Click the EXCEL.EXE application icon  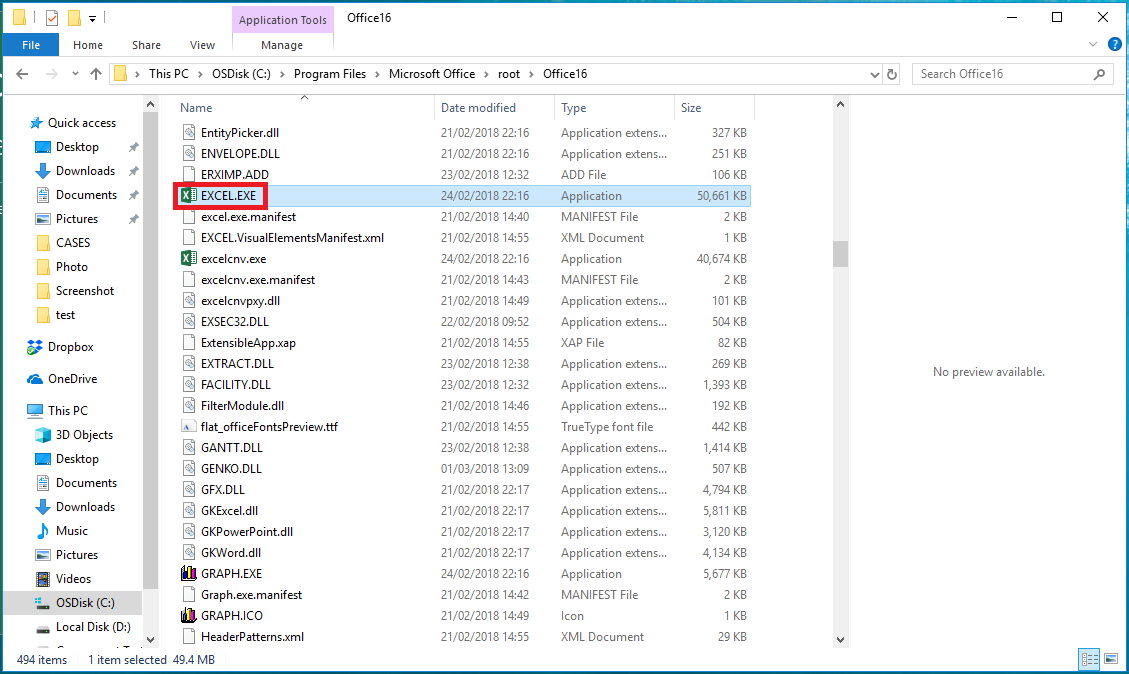189,196
